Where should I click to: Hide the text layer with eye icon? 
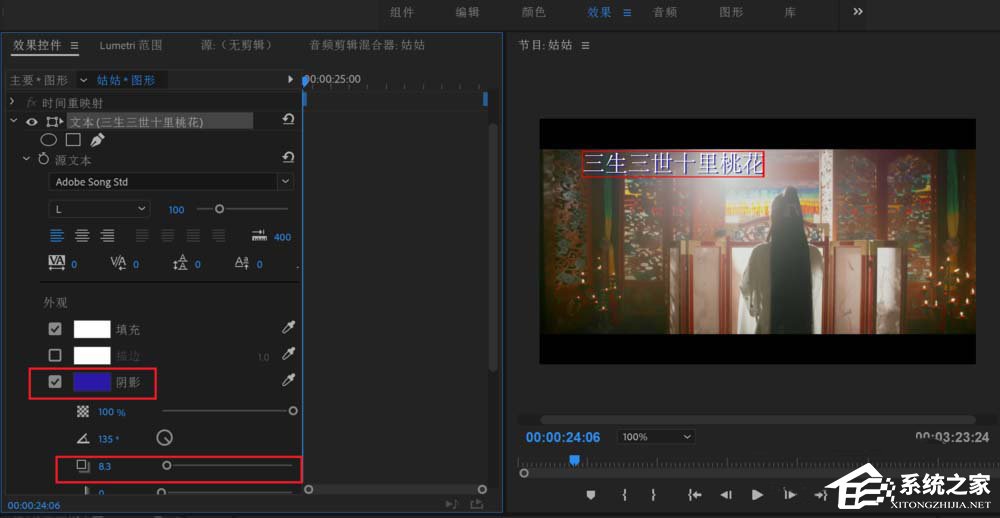pyautogui.click(x=32, y=122)
